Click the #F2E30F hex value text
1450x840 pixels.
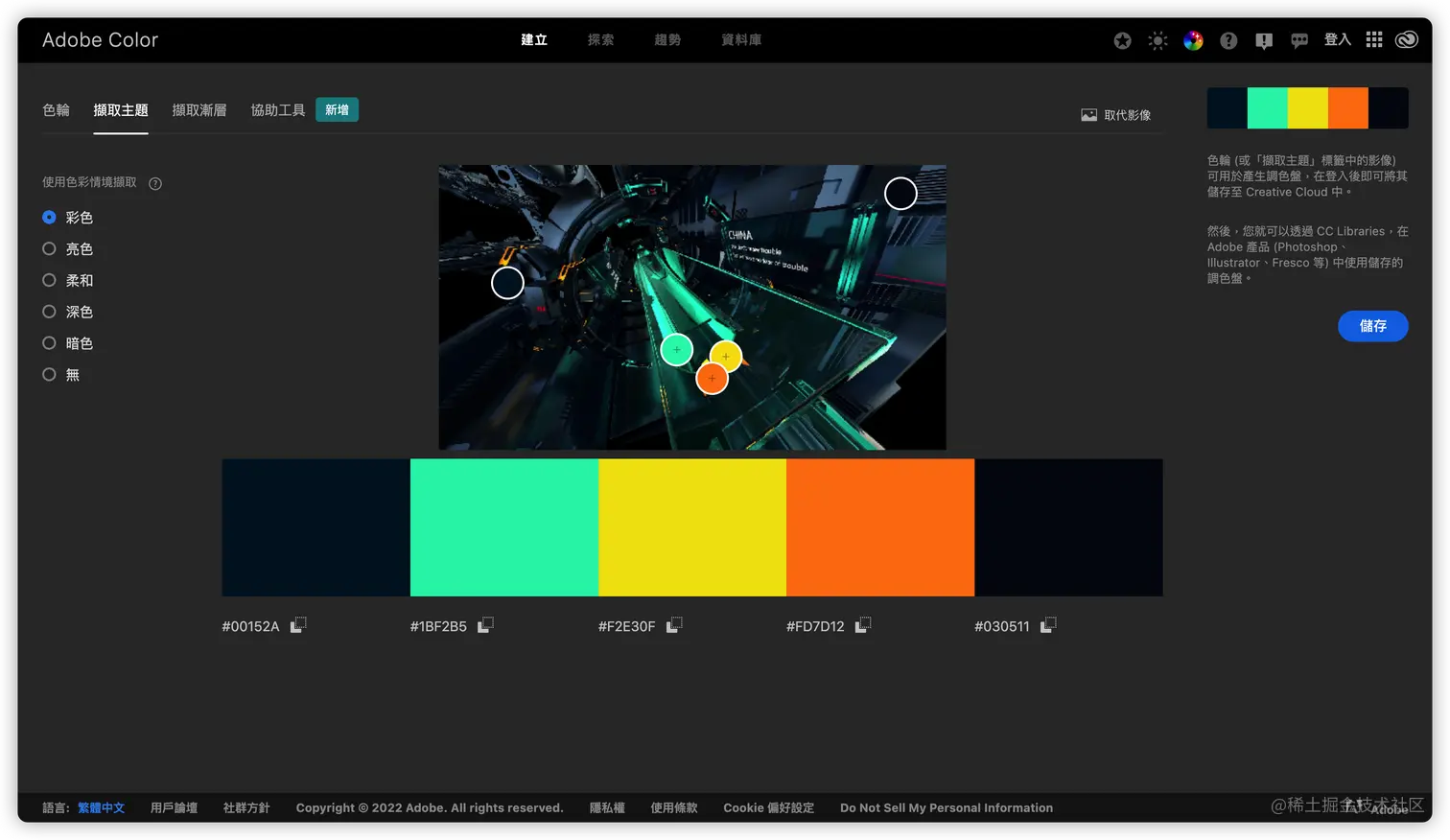pyautogui.click(x=626, y=626)
